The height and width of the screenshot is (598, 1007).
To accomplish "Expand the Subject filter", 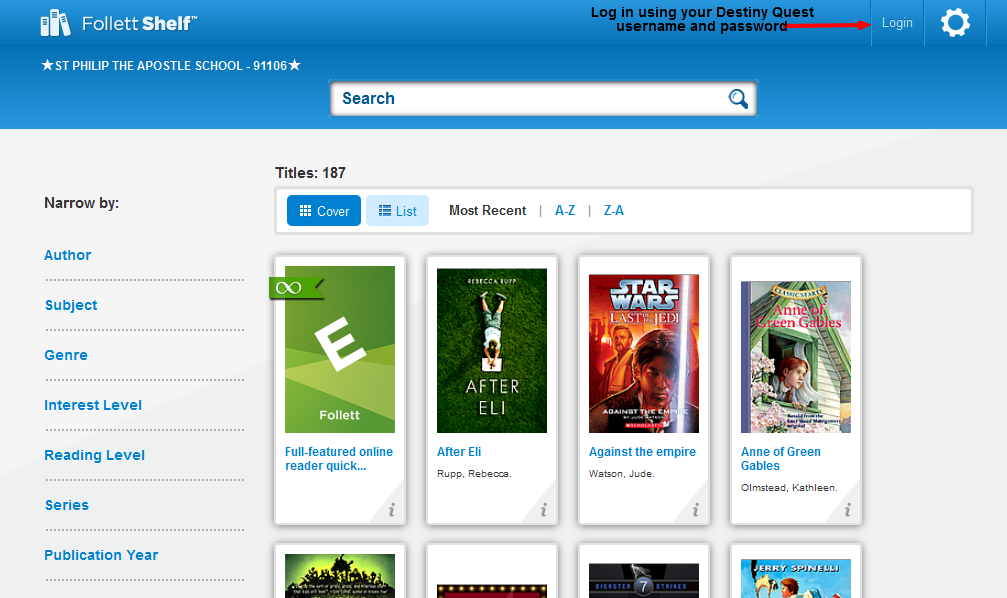I will point(71,305).
